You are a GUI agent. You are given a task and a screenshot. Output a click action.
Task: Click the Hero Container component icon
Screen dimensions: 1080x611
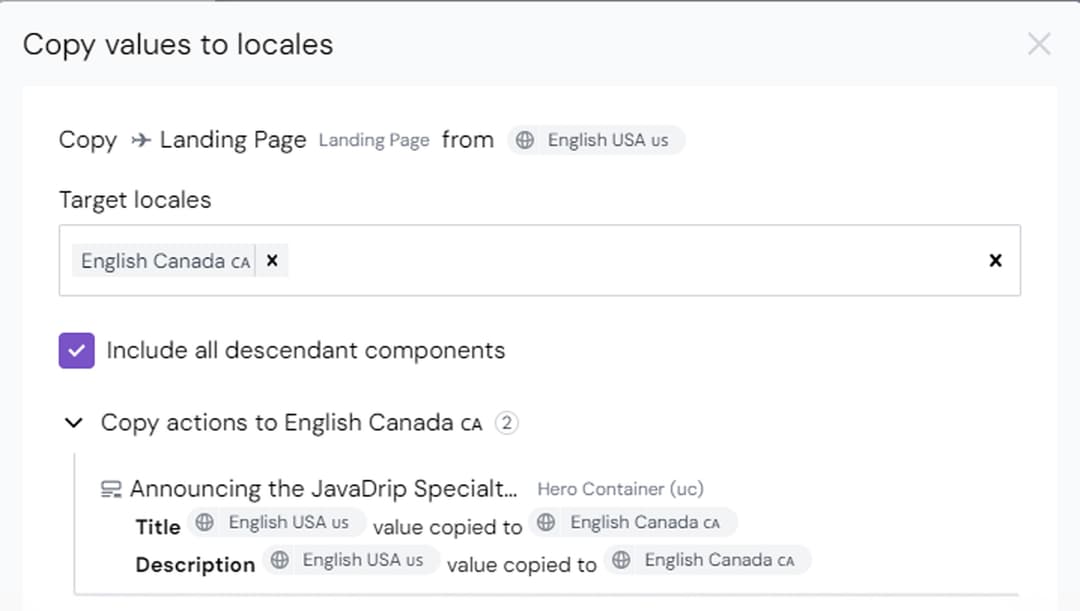[113, 489]
